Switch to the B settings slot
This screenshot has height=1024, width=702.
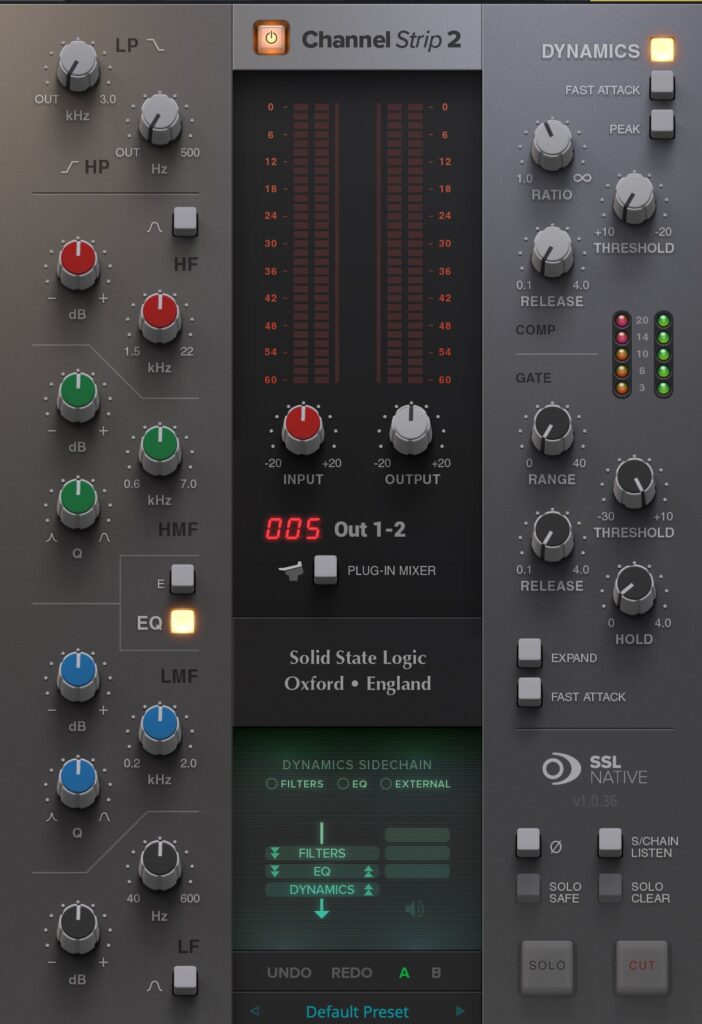436,972
